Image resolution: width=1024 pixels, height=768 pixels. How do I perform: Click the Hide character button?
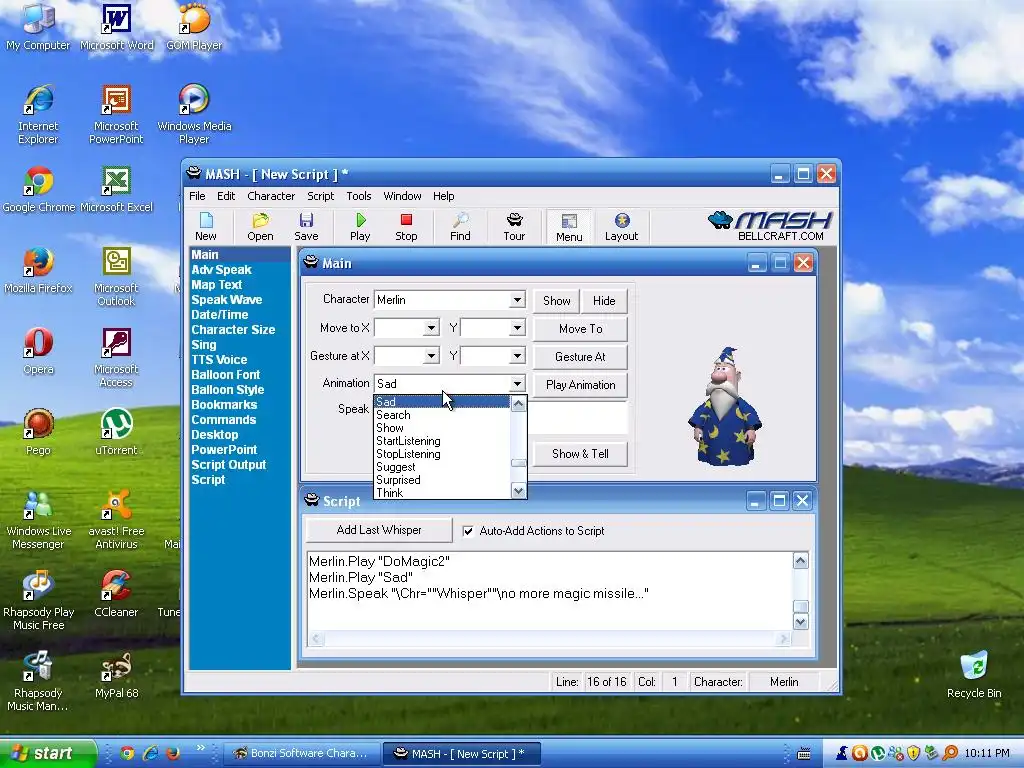pos(604,300)
